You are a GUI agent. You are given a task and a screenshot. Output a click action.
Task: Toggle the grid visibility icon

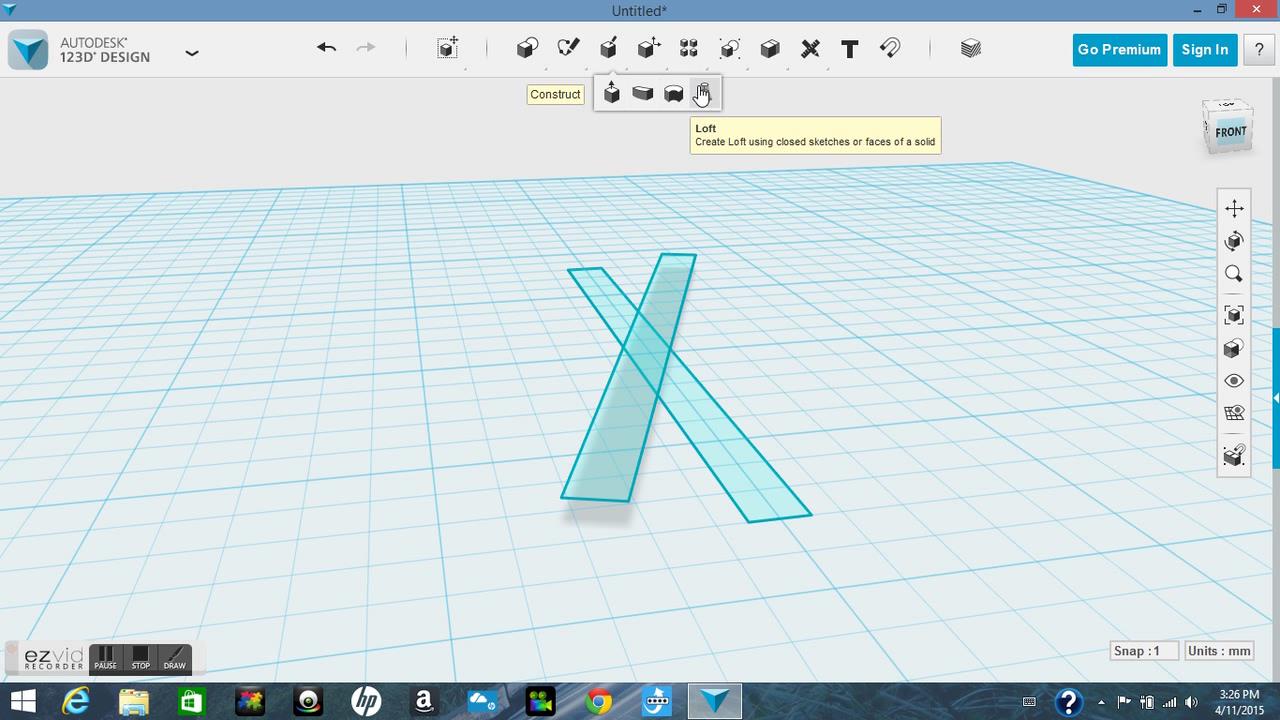coord(1234,413)
